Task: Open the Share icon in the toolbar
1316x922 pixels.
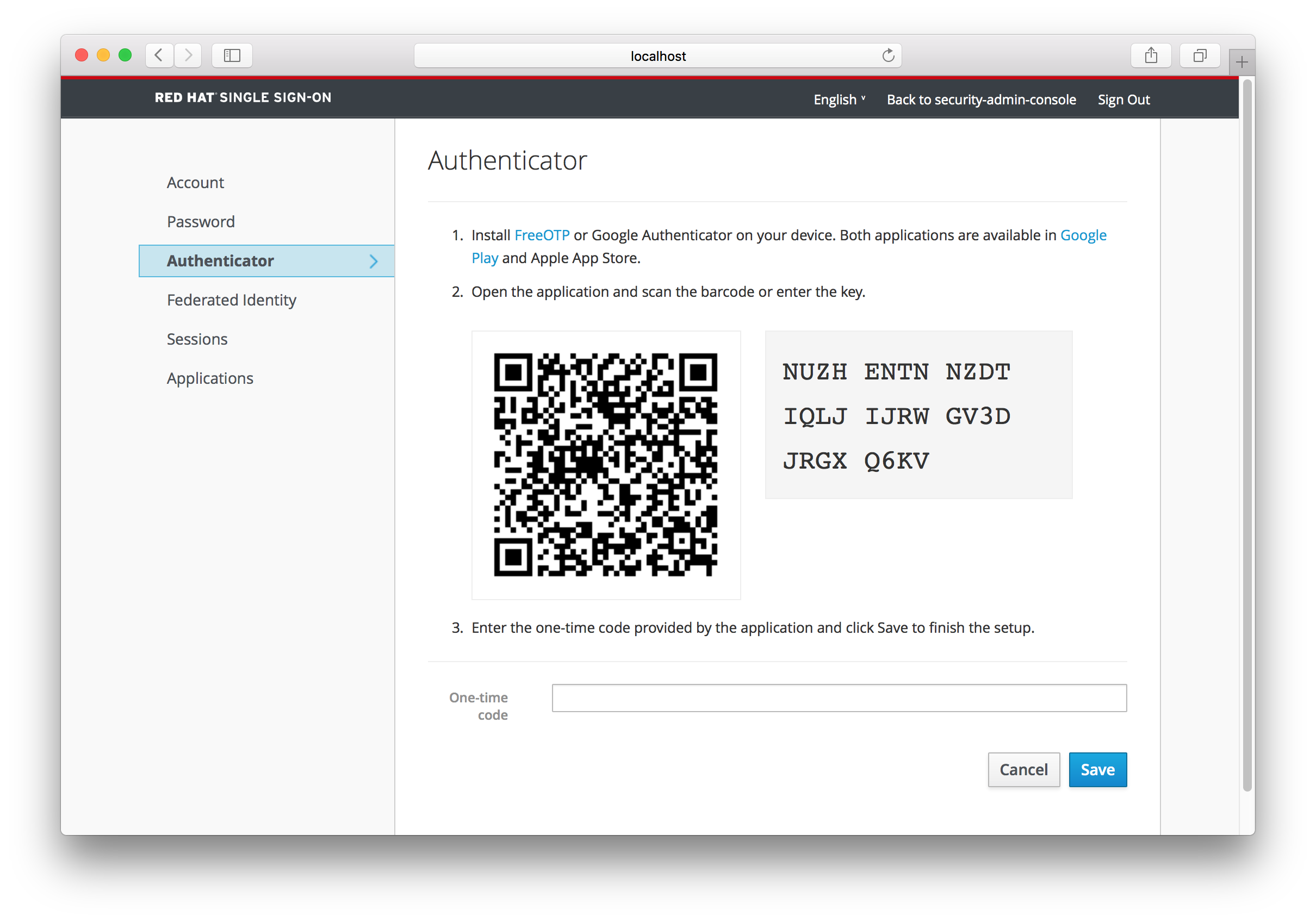Action: point(1151,55)
